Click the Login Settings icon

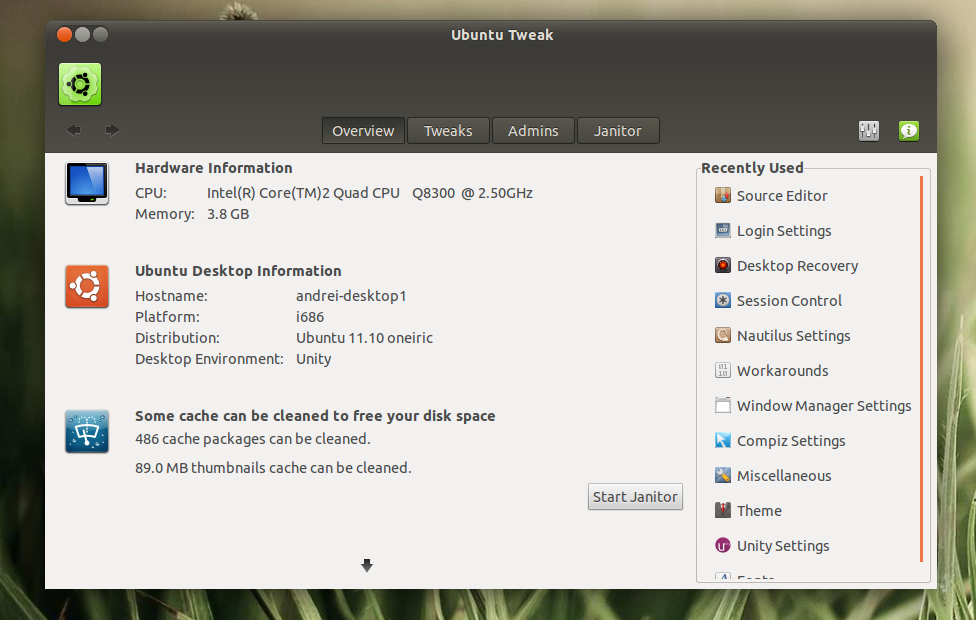coord(723,230)
